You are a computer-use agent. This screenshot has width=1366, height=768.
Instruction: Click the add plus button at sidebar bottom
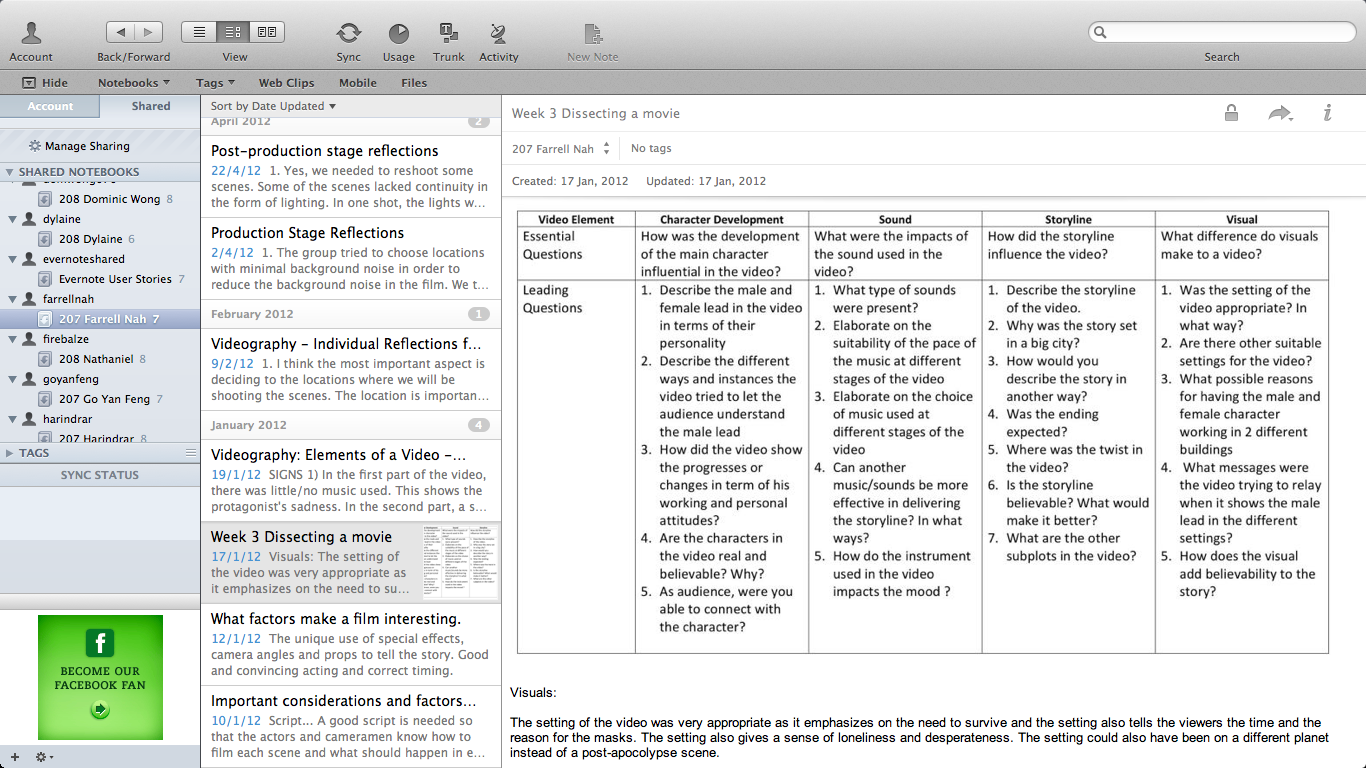coord(14,757)
